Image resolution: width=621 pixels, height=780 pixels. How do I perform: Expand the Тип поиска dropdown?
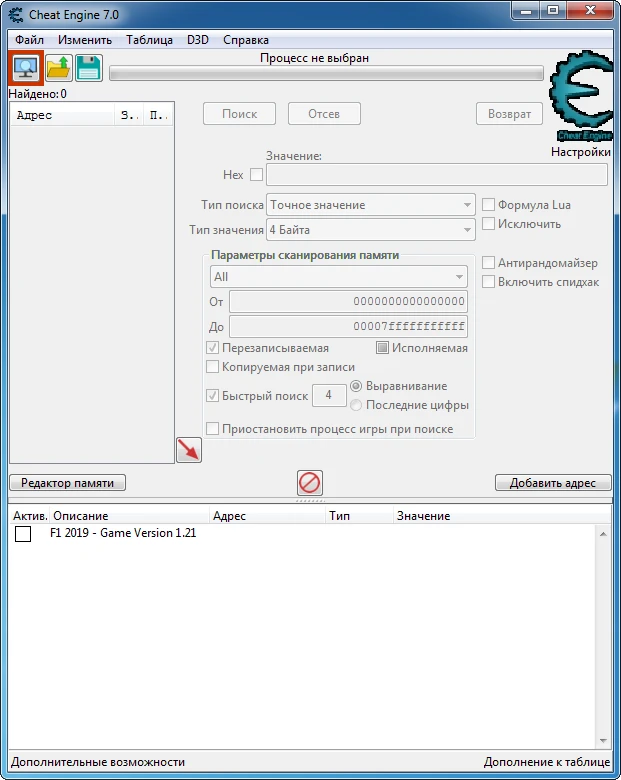coord(371,205)
